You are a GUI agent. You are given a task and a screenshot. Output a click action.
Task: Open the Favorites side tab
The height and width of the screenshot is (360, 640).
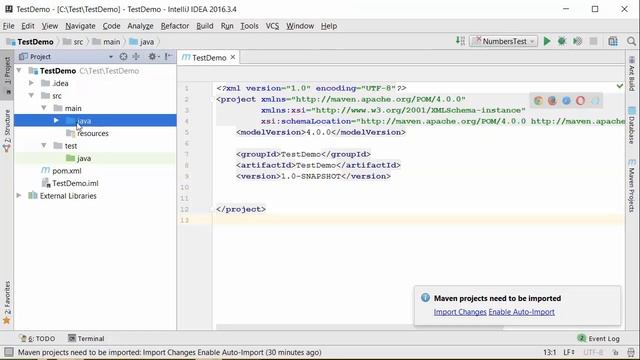click(7, 302)
